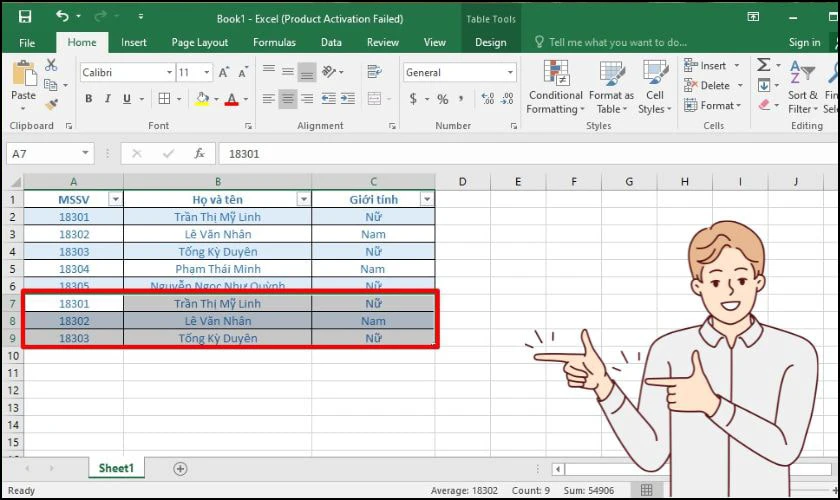Save the workbook with the floppy icon
The image size is (840, 500).
(25, 17)
